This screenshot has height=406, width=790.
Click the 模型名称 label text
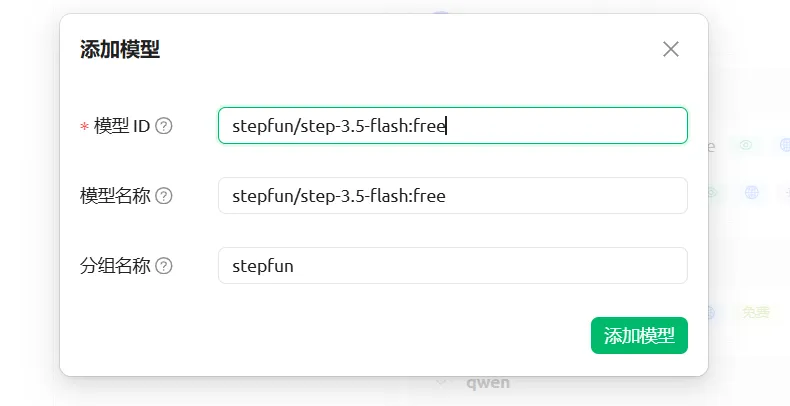(x=115, y=196)
